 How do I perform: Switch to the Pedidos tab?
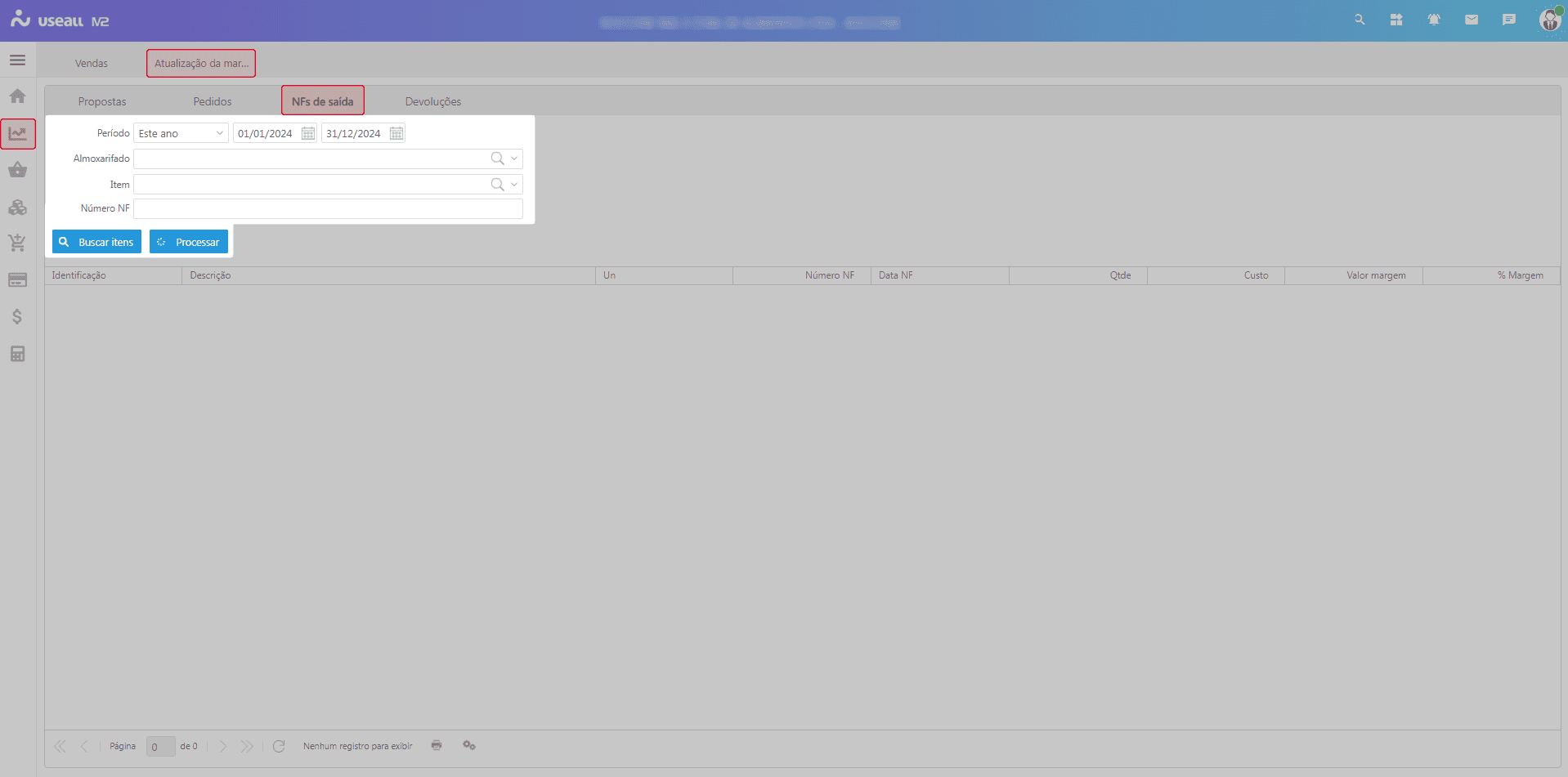tap(213, 101)
